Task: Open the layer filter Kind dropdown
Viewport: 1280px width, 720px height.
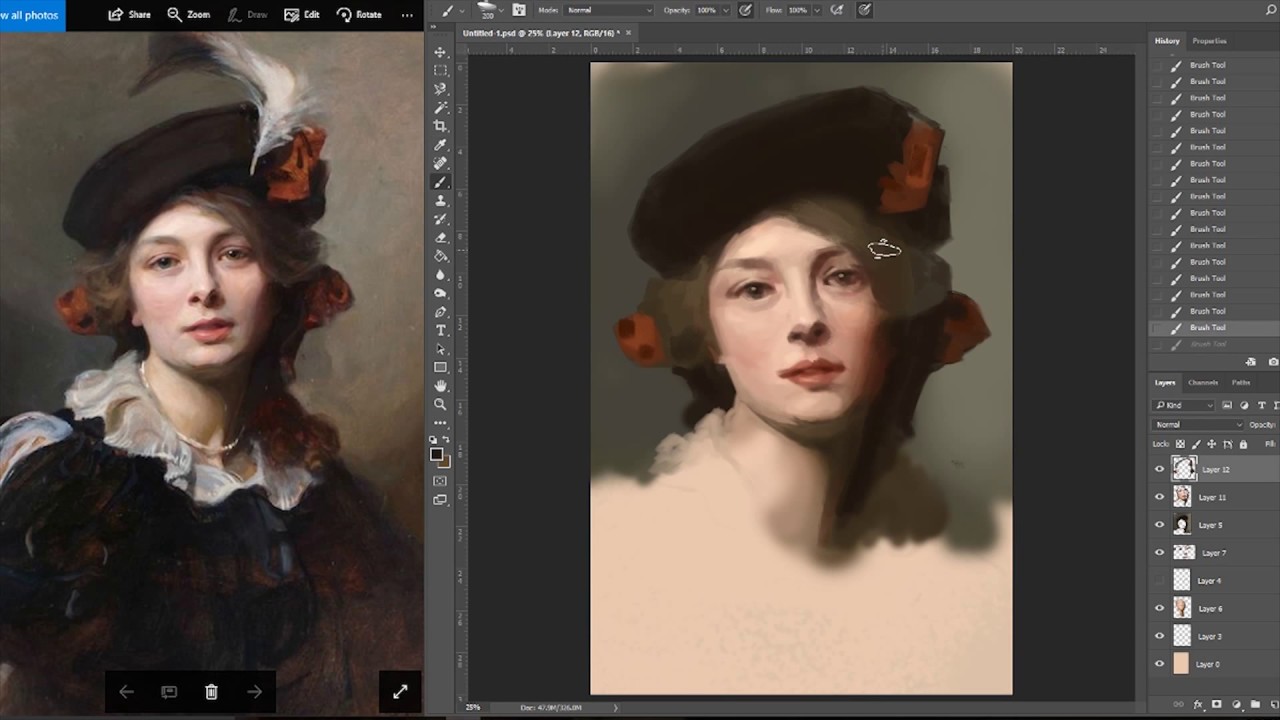Action: pyautogui.click(x=1183, y=405)
